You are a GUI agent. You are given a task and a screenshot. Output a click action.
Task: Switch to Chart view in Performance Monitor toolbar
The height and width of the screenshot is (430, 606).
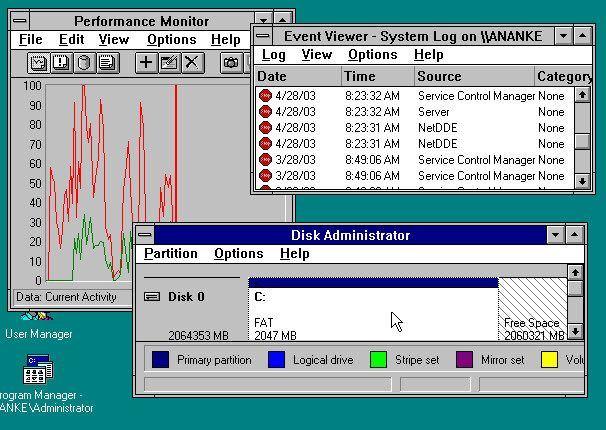click(38, 63)
